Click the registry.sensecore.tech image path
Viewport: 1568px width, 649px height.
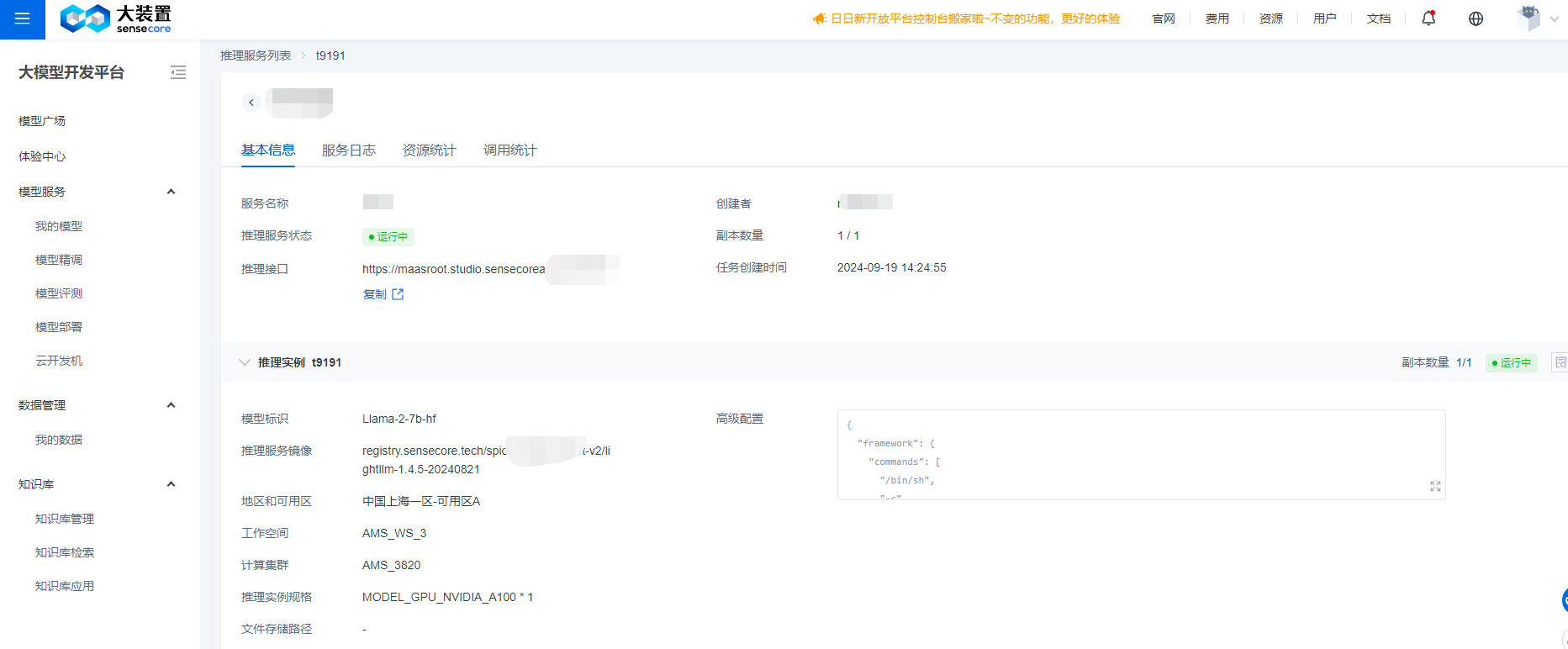[486, 460]
